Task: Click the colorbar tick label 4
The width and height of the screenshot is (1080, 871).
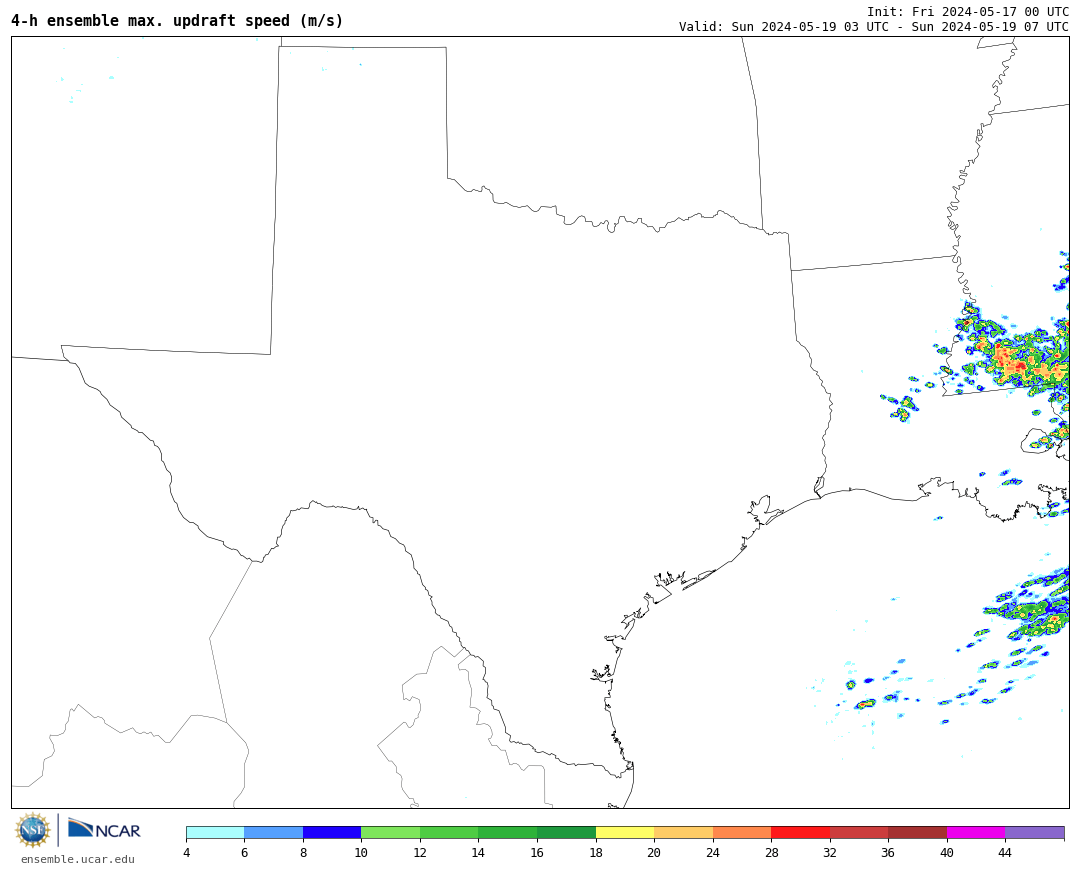Action: coord(187,852)
